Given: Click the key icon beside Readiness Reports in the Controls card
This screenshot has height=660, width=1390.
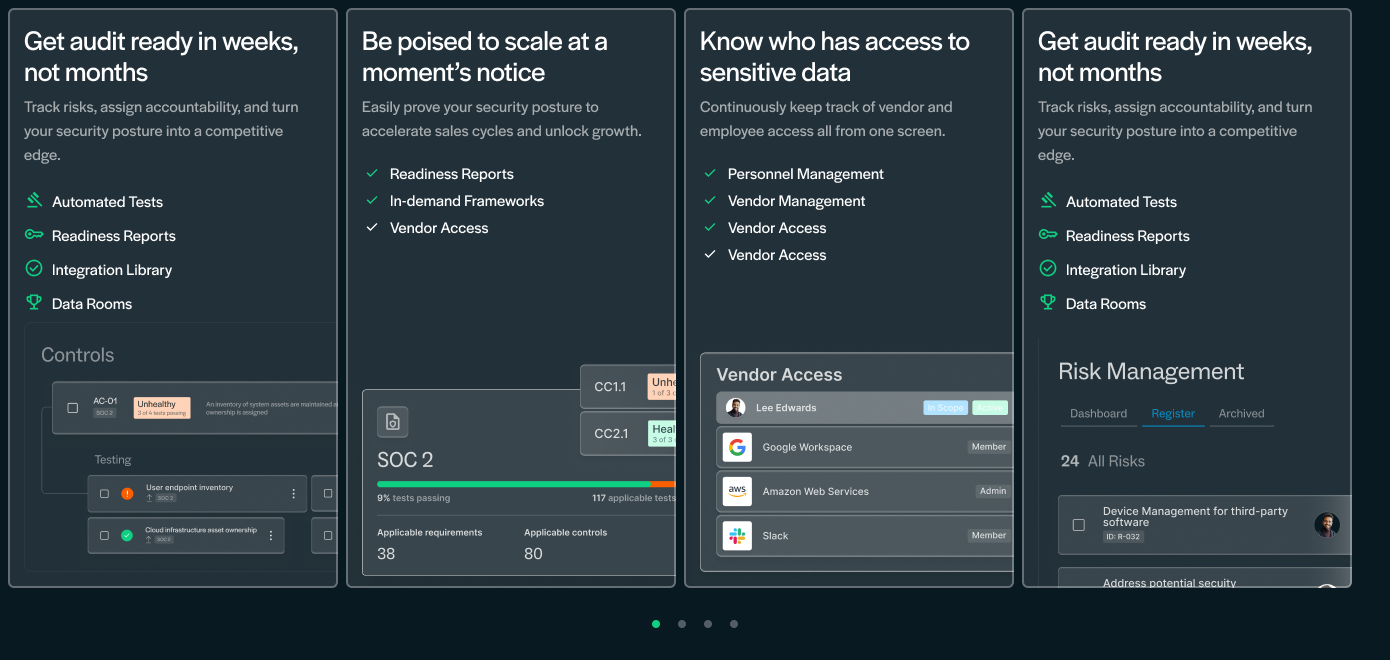Looking at the screenshot, I should pos(34,235).
